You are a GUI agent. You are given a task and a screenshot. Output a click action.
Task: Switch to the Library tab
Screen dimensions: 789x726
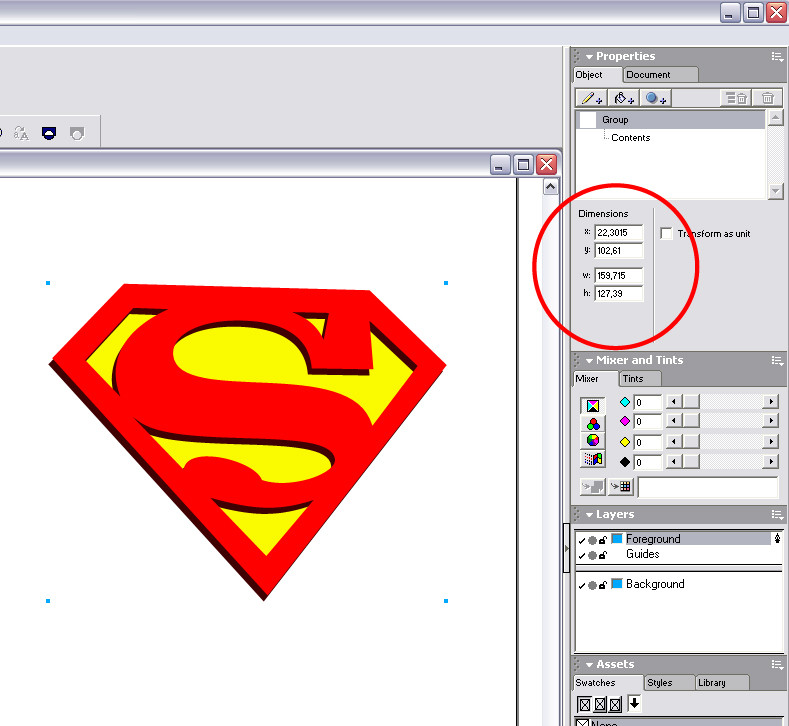722,682
